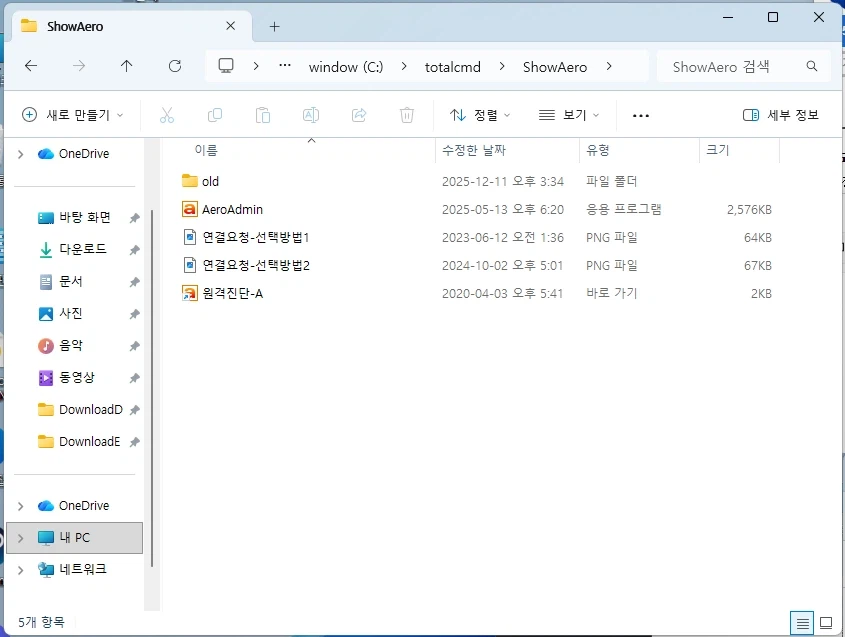This screenshot has height=637, width=845.
Task: Select the Rename icon in the toolbar
Action: click(311, 115)
